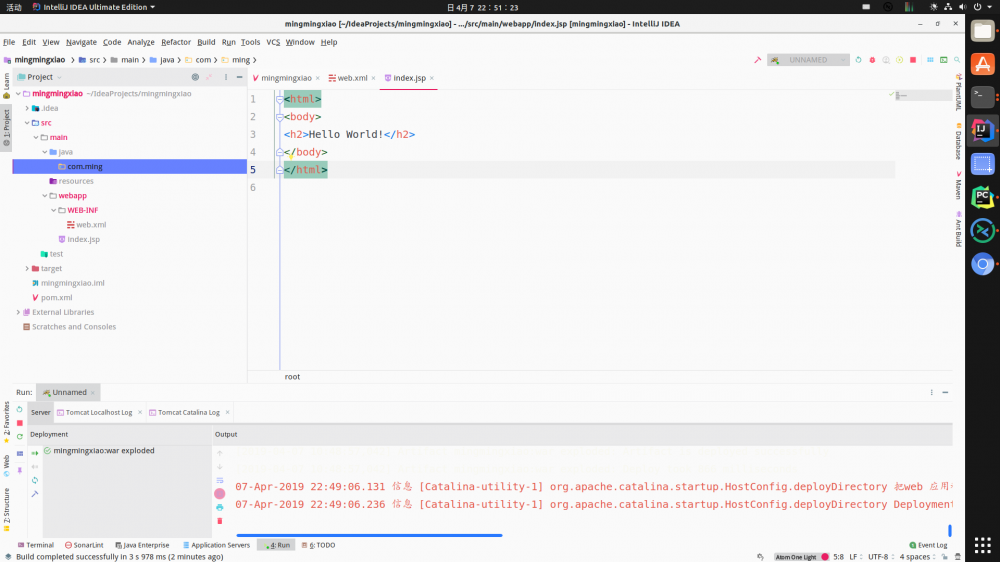The width and height of the screenshot is (1000, 562).
Task: Click the Rerun icon in top toolbar
Action: click(x=858, y=60)
